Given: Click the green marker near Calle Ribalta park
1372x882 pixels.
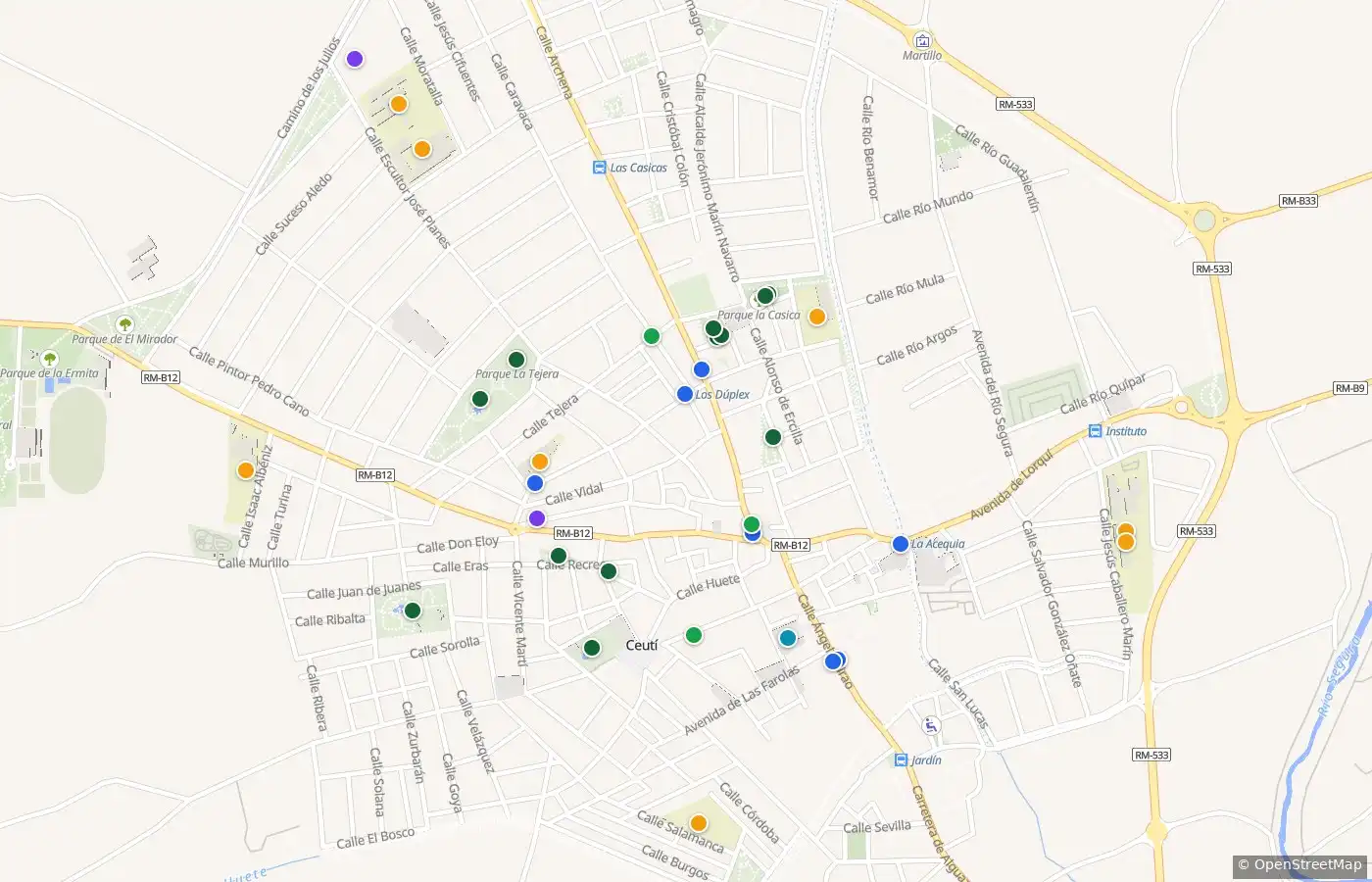Looking at the screenshot, I should pos(413,611).
